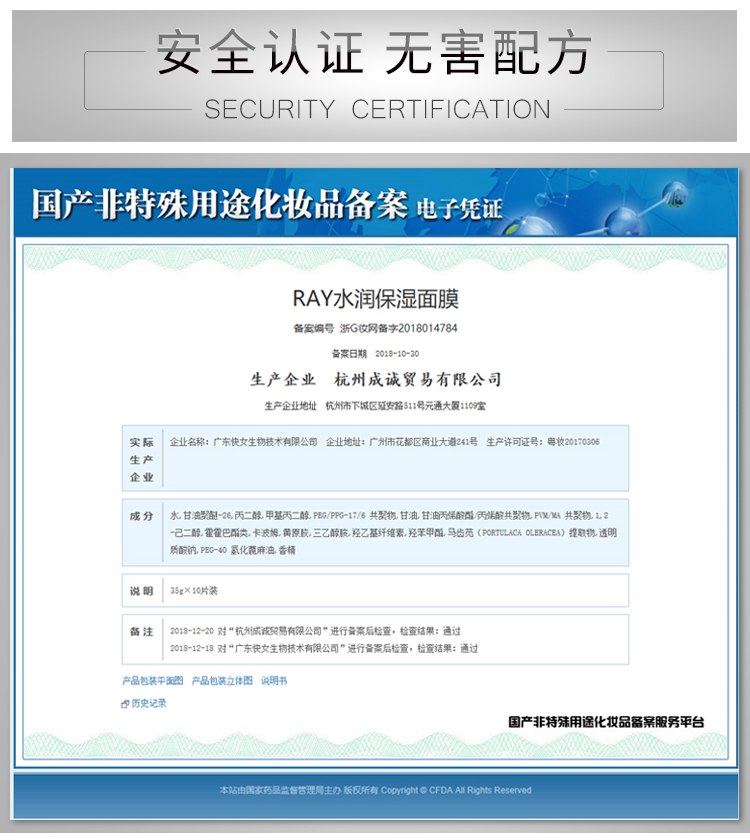Open the 说明书 link

pyautogui.click(x=274, y=681)
